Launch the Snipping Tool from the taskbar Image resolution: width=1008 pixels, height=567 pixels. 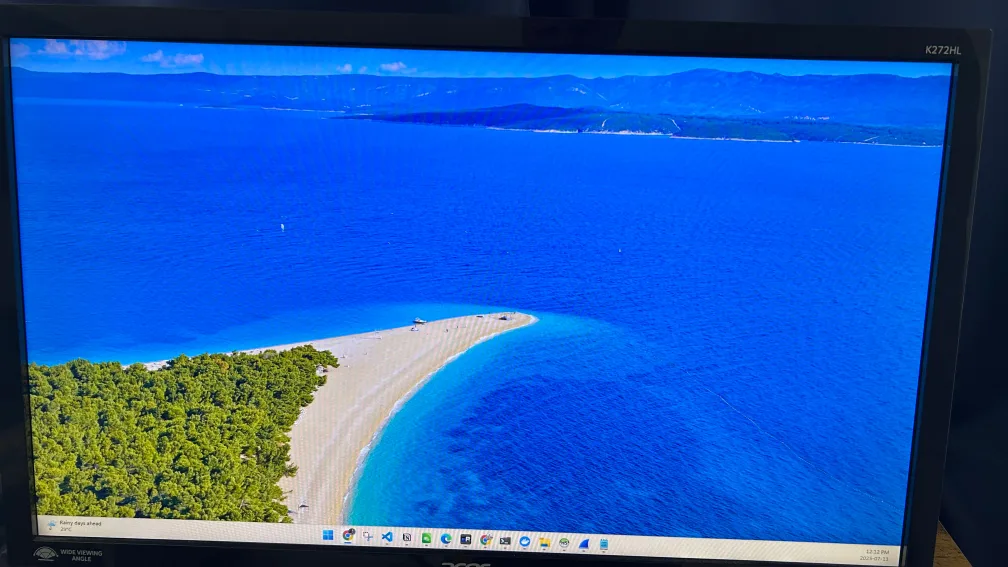367,536
